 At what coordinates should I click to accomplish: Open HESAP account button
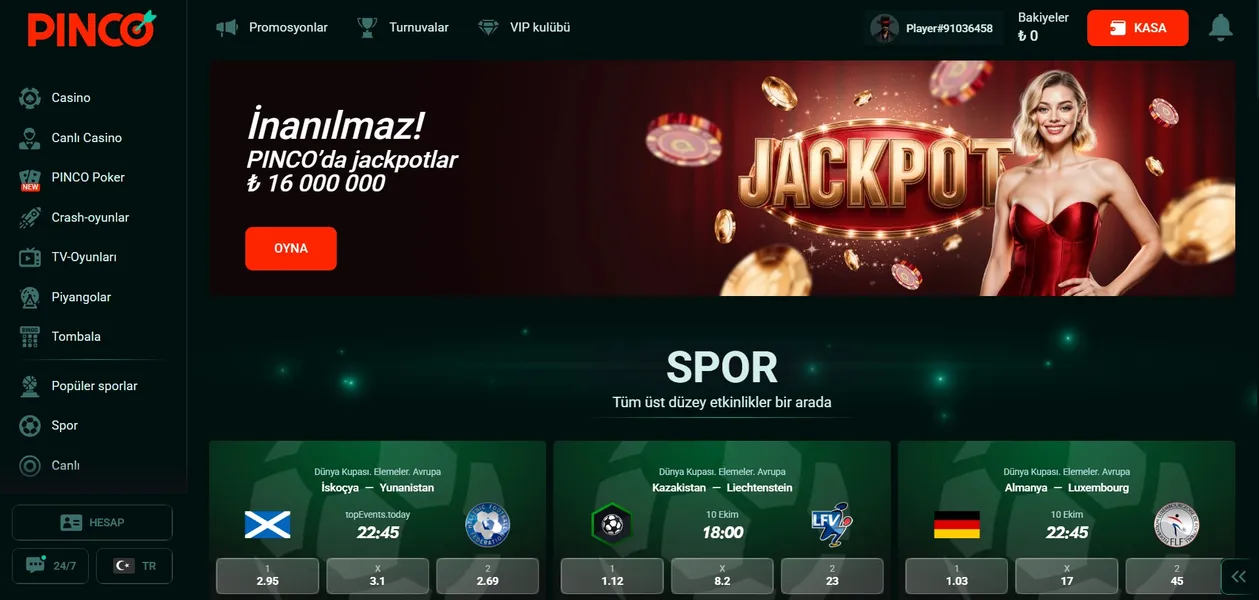(x=92, y=522)
